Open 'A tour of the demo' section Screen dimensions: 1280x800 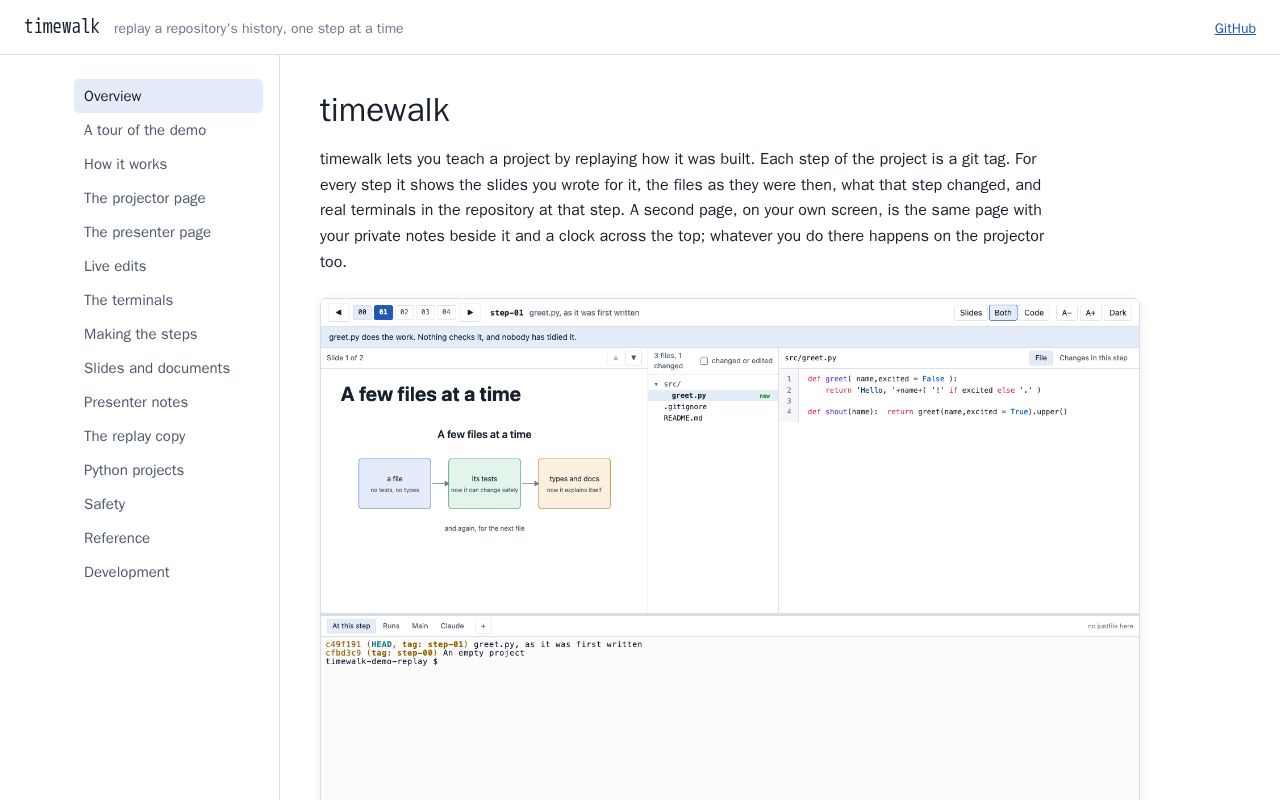coord(168,130)
